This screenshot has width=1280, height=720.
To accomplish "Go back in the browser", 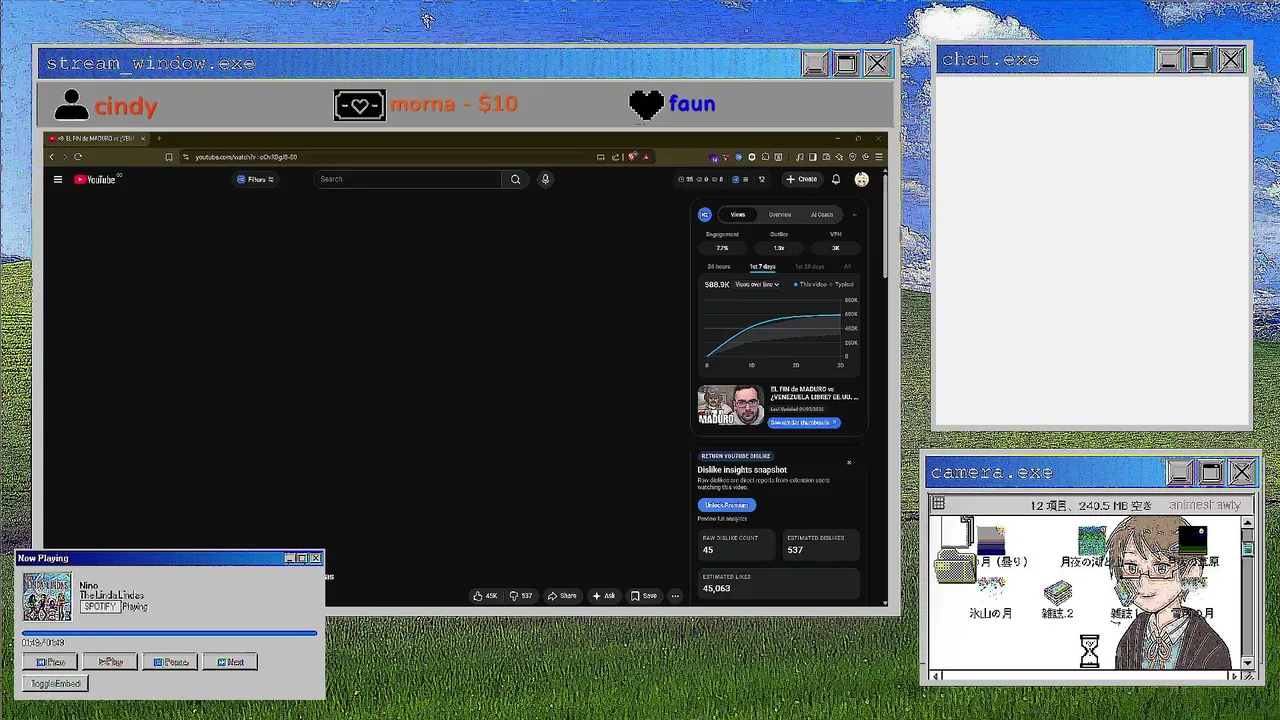I will (x=52, y=157).
